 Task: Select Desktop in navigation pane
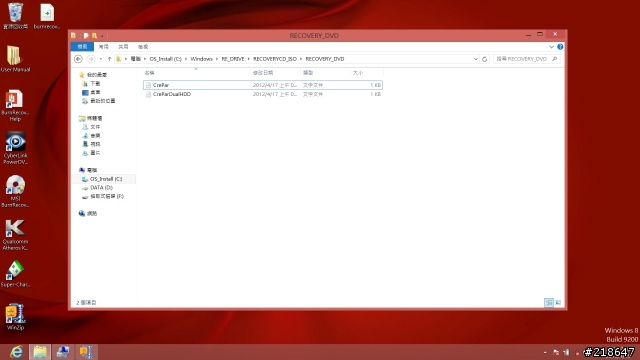point(91,93)
